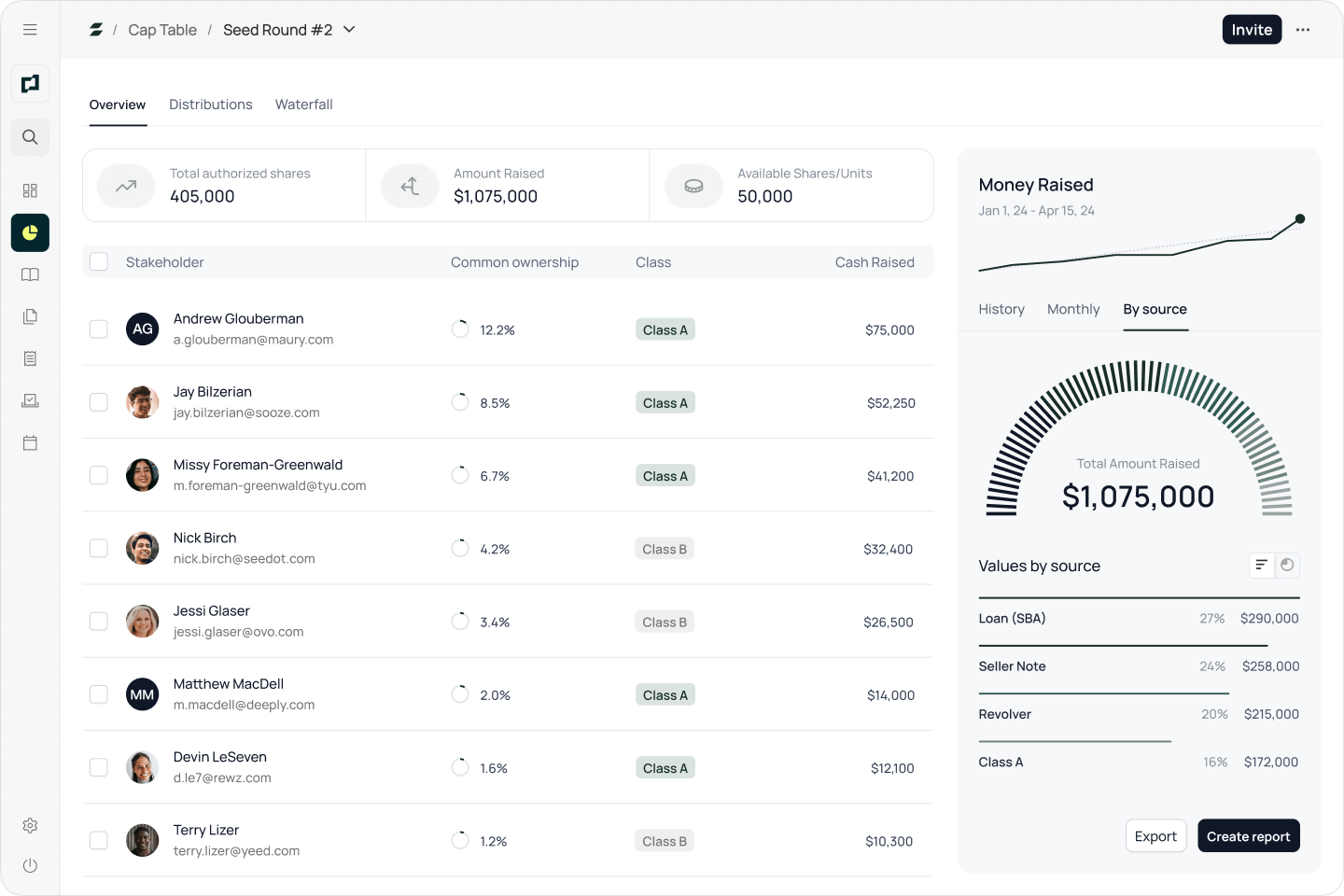Click Jay Bilzerian's profile avatar

coord(142,402)
